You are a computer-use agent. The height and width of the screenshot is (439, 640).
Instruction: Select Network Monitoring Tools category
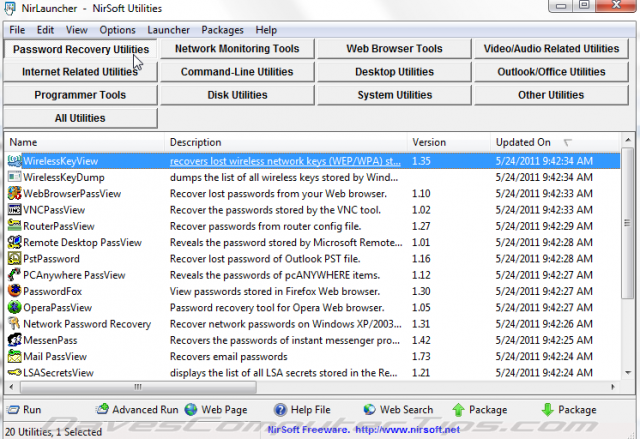click(x=237, y=49)
